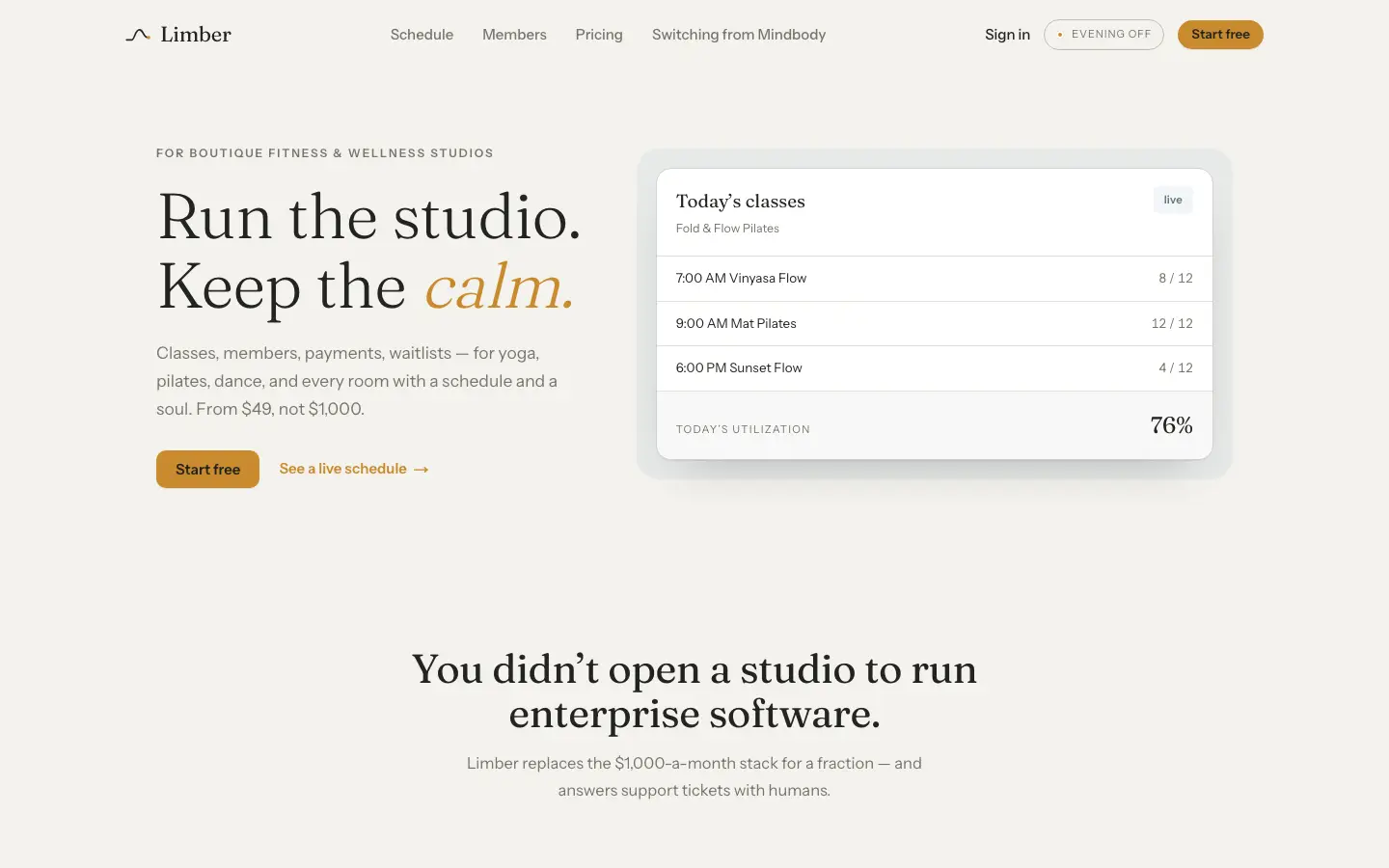Click the 4 / 12 capacity count
The height and width of the screenshot is (868, 1389).
tap(1176, 367)
